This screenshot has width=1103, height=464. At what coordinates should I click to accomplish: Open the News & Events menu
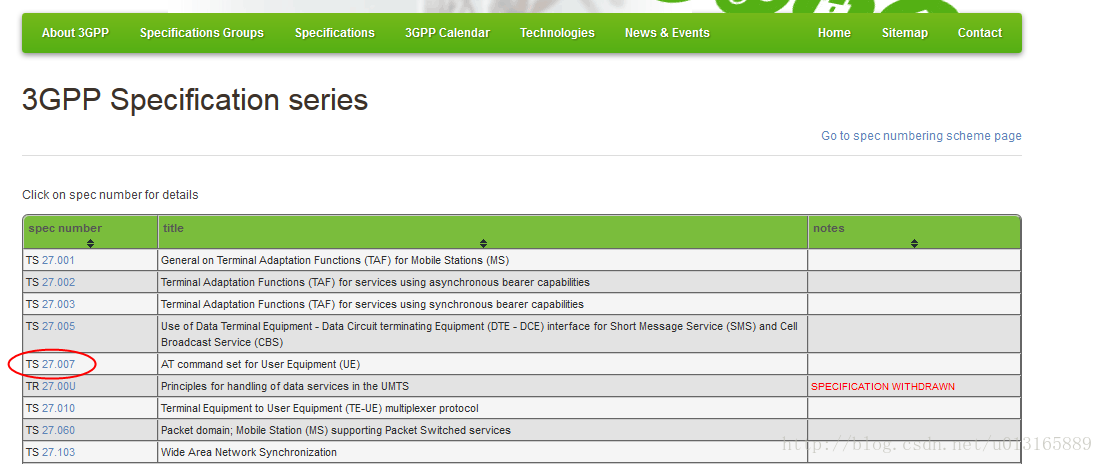[x=667, y=33]
